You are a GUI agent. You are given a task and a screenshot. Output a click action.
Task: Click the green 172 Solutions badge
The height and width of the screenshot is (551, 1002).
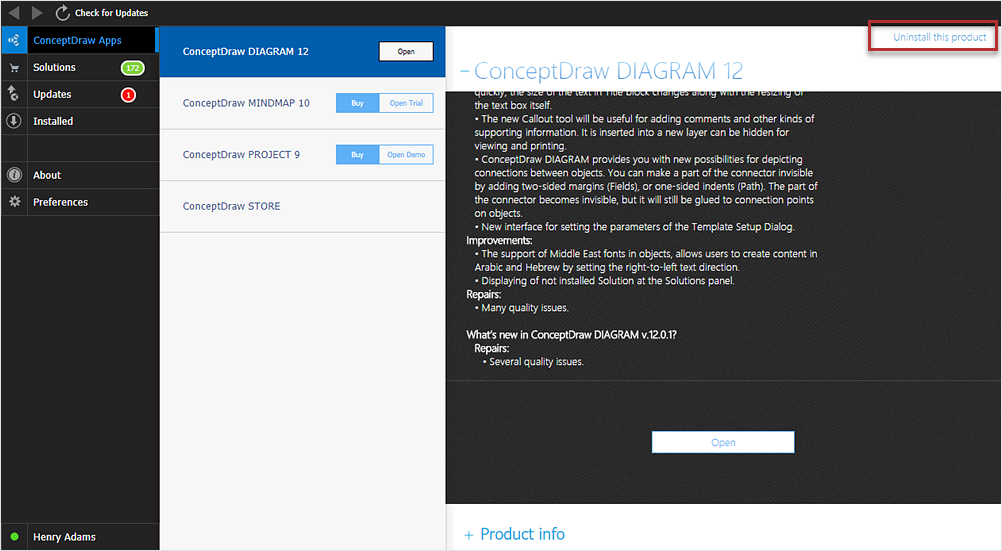coord(132,68)
